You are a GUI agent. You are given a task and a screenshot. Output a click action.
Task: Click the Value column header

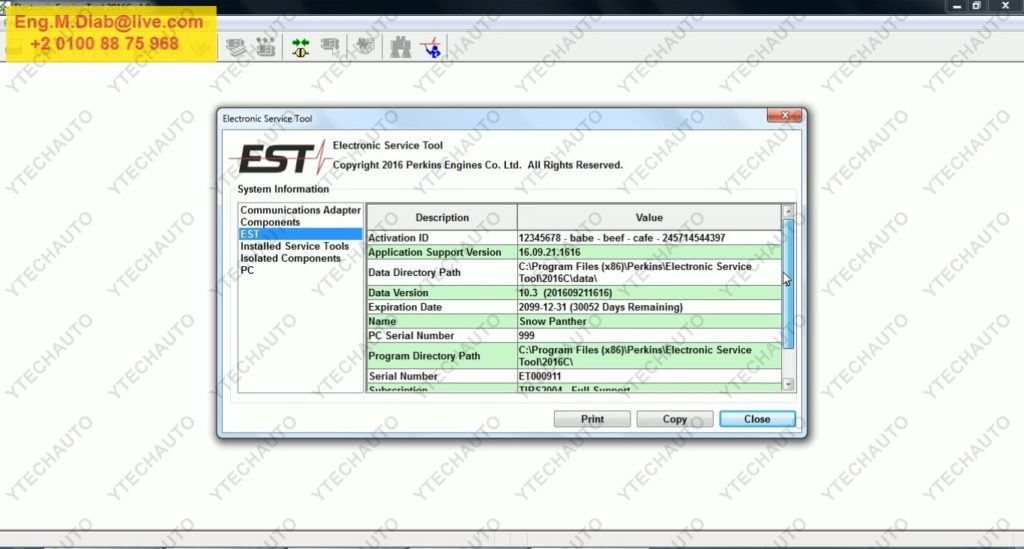[x=648, y=217]
